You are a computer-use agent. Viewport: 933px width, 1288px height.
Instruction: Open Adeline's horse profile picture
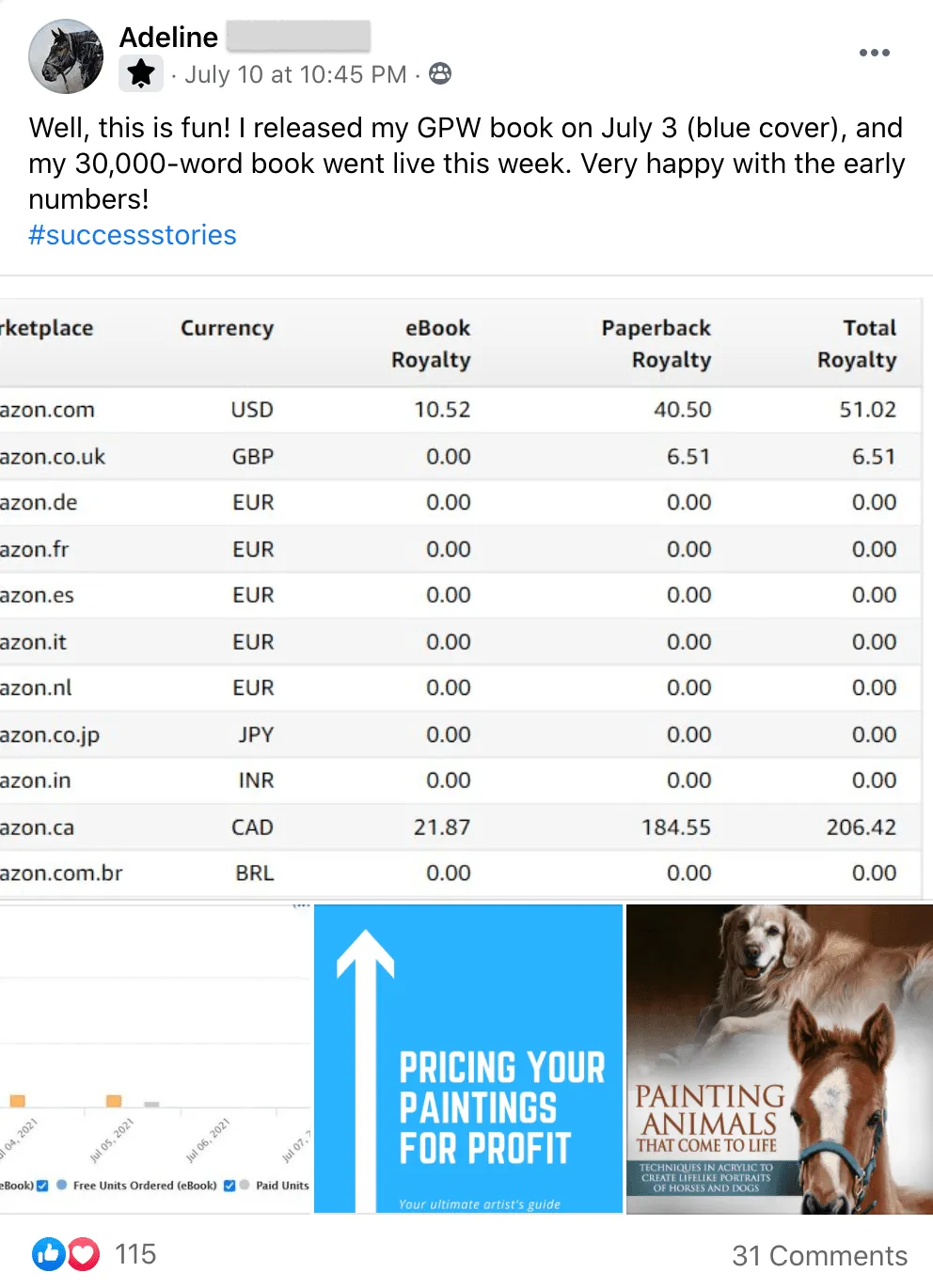pos(66,56)
